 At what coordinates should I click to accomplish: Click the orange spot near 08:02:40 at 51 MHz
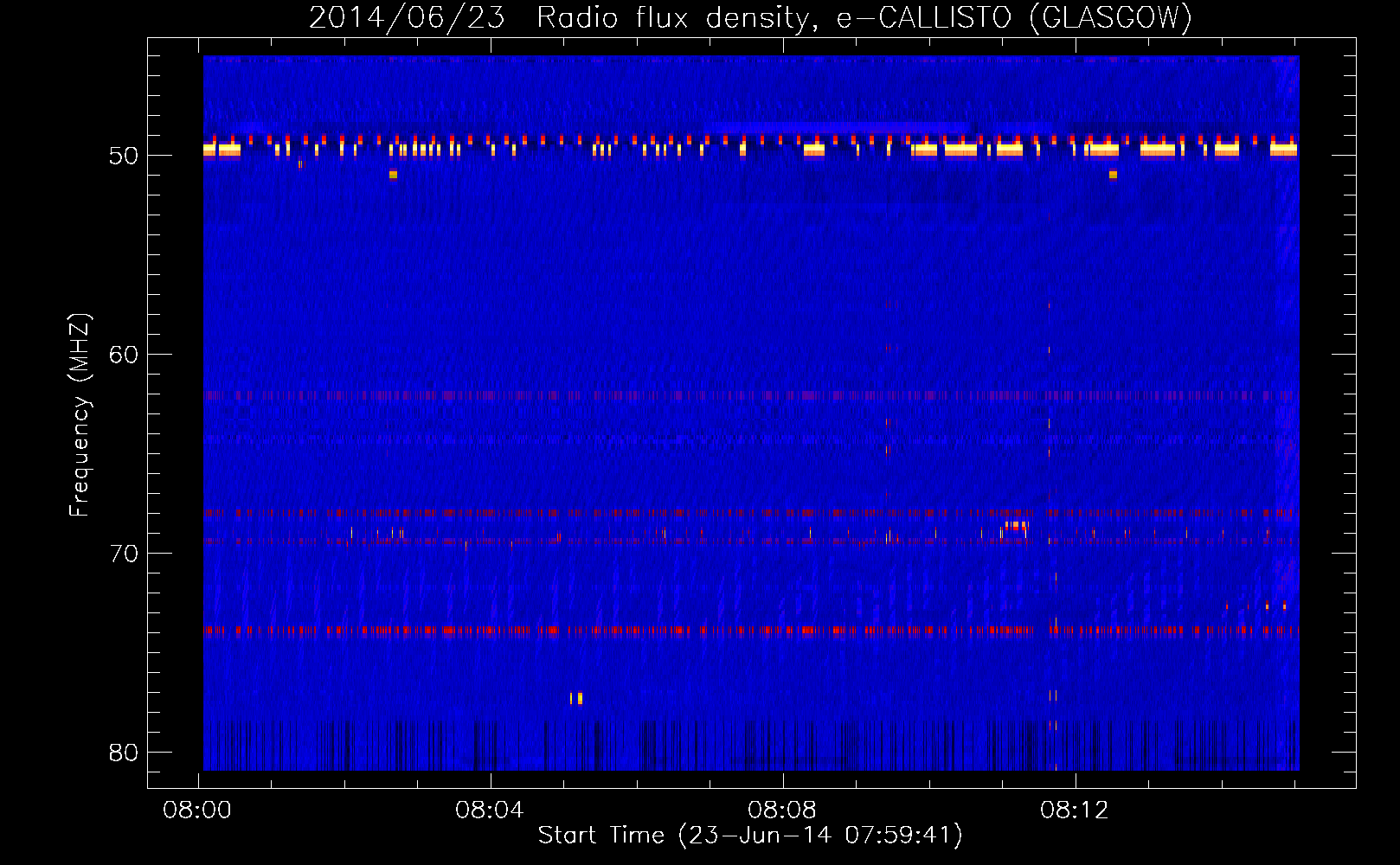(393, 175)
